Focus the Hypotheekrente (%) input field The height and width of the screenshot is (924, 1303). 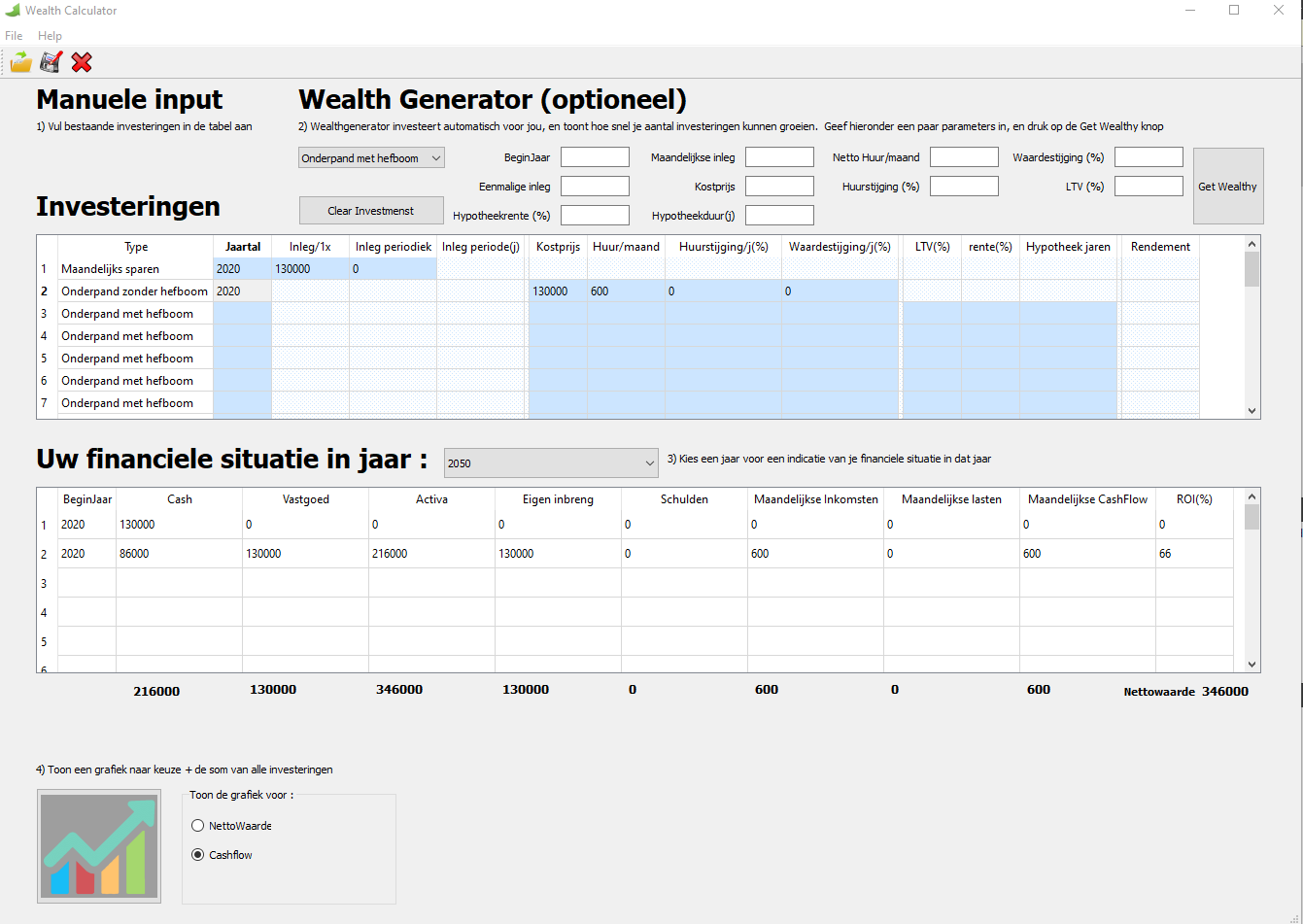pyautogui.click(x=595, y=215)
